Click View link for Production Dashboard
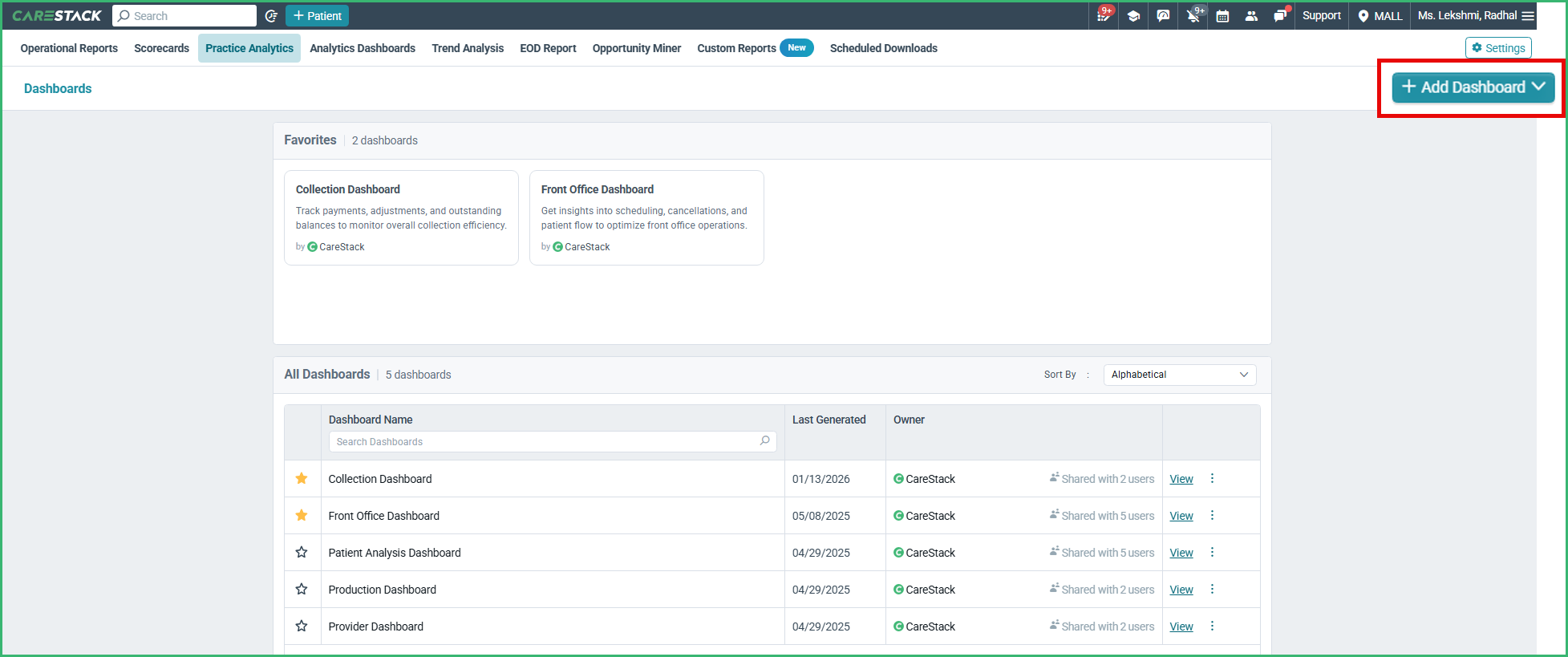The image size is (1568, 657). click(x=1181, y=590)
